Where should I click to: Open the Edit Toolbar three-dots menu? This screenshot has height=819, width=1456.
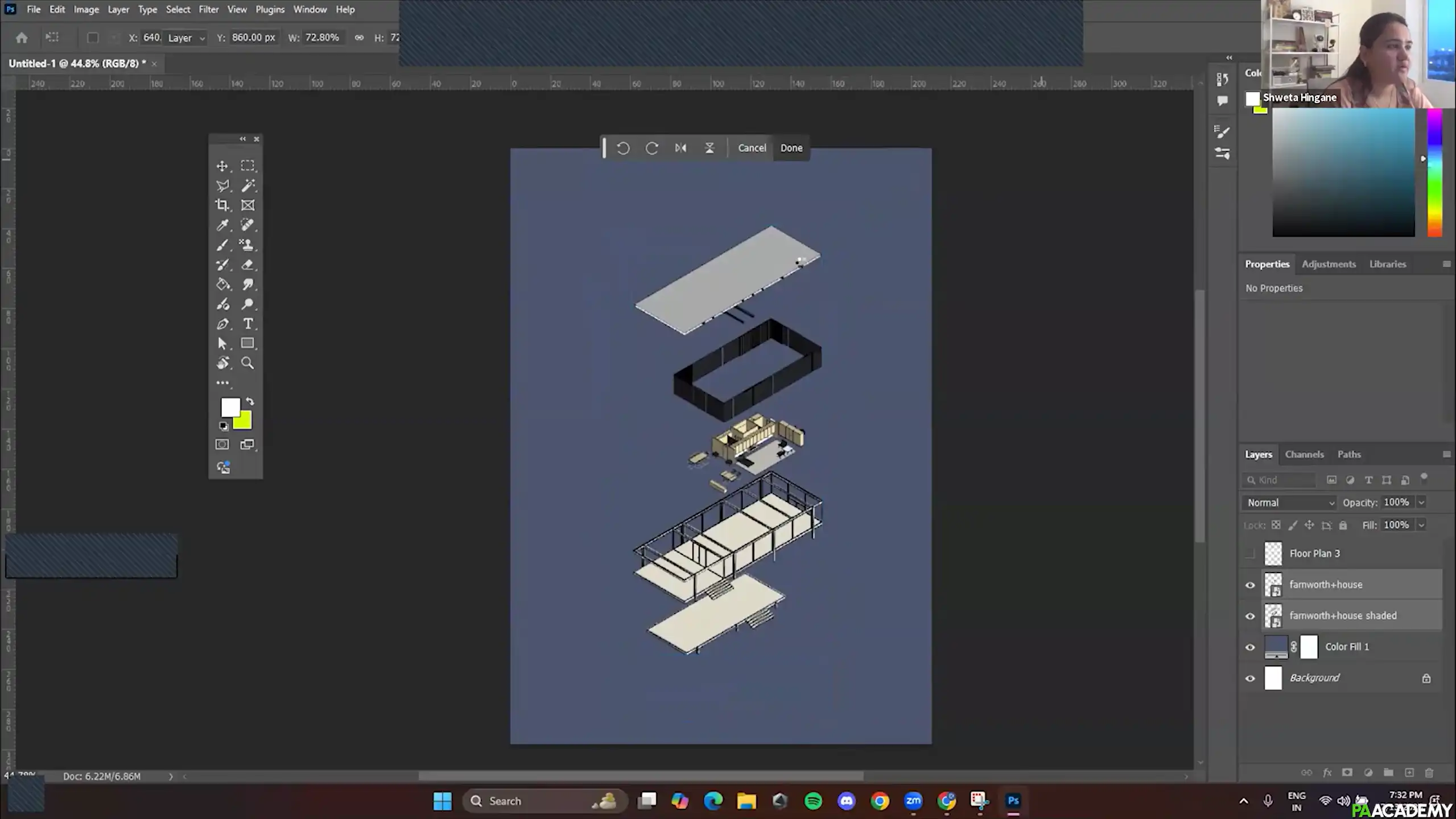click(222, 383)
